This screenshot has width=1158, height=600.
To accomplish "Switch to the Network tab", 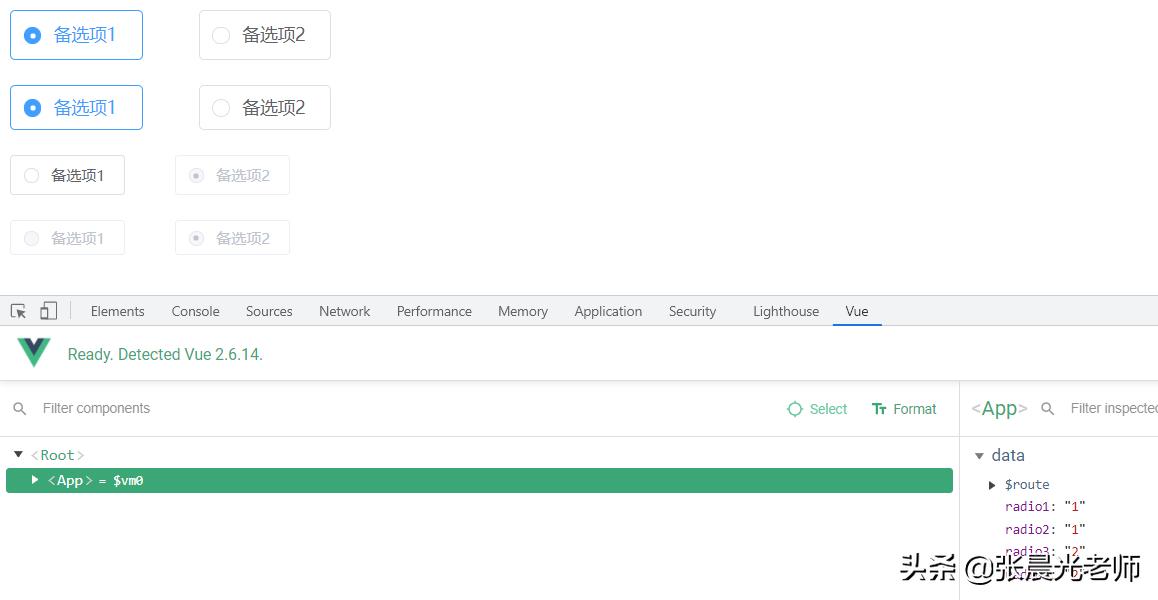I will pyautogui.click(x=344, y=311).
